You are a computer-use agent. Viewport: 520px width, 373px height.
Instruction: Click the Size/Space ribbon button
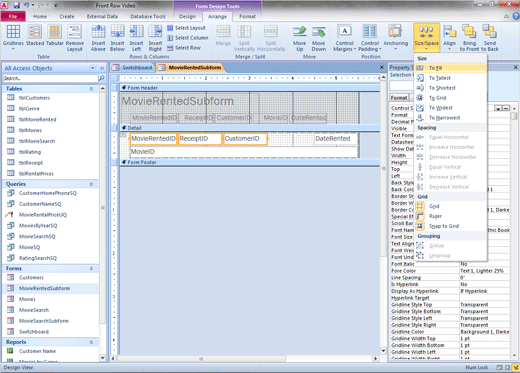pyautogui.click(x=427, y=37)
